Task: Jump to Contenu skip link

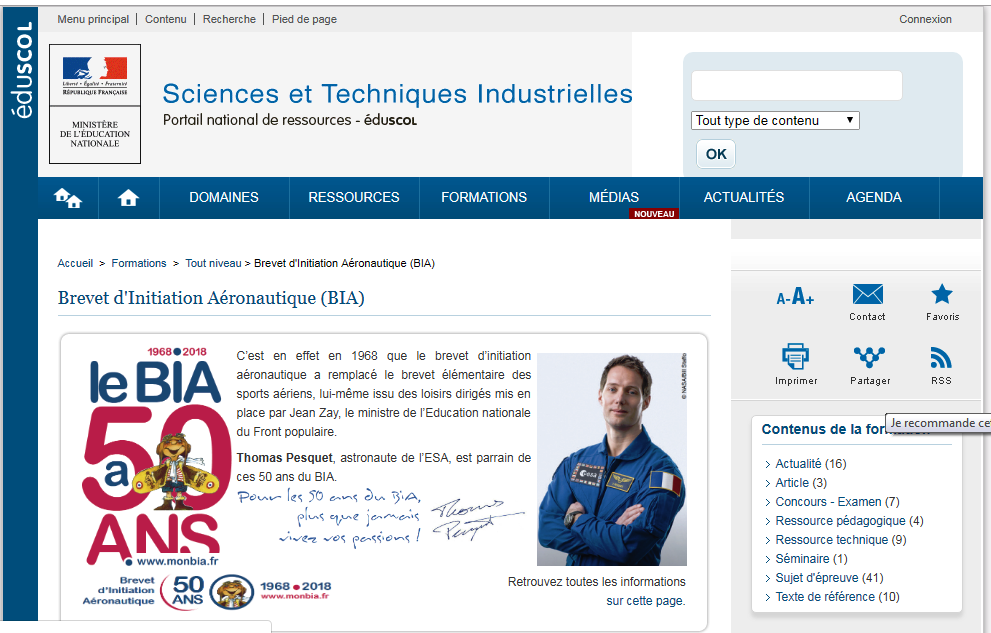Action: point(166,20)
